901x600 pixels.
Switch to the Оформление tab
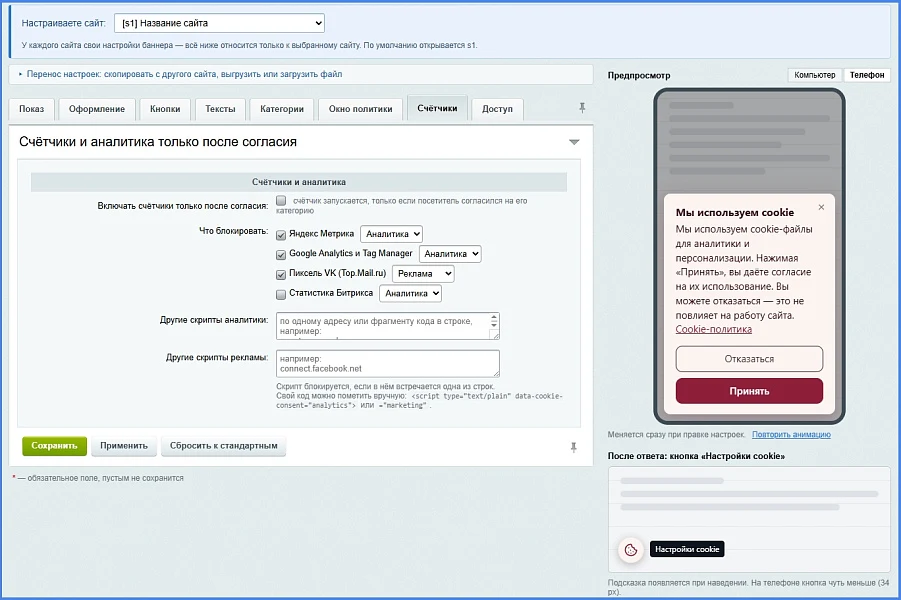click(x=97, y=109)
